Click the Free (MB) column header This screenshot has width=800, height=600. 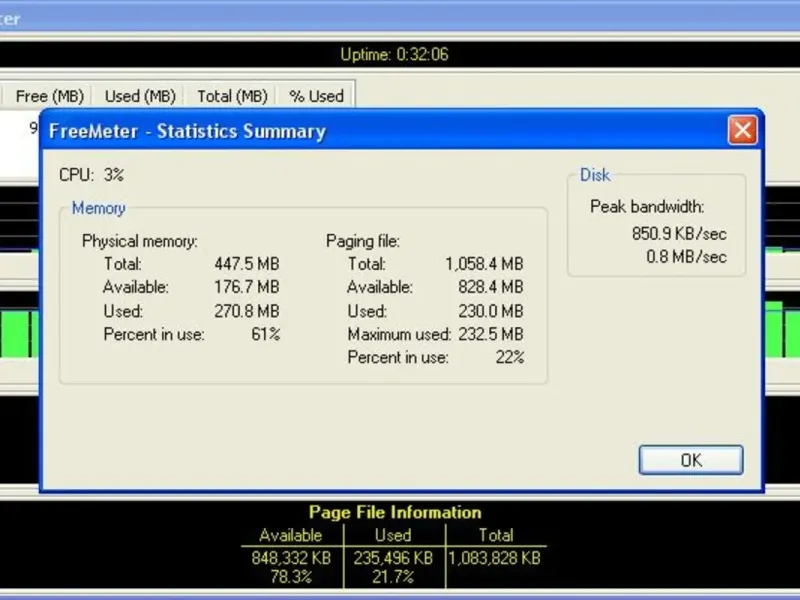(49, 96)
